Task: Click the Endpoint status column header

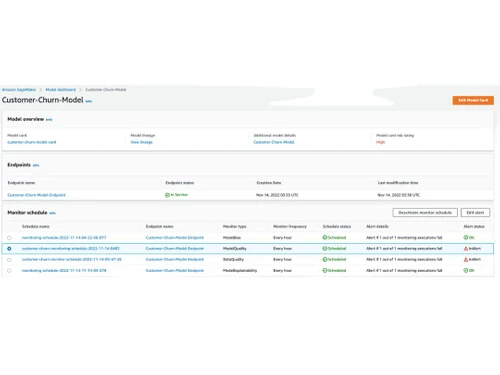Action: pyautogui.click(x=180, y=183)
